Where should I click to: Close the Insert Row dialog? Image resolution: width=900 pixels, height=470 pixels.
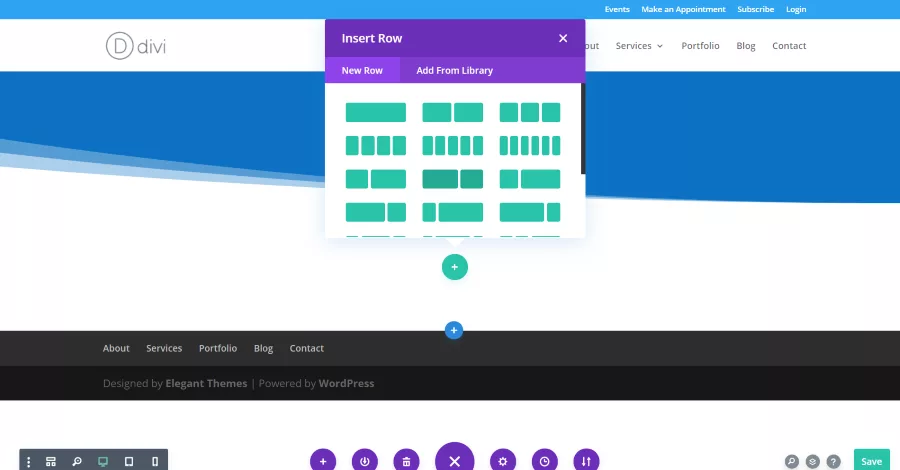[562, 38]
